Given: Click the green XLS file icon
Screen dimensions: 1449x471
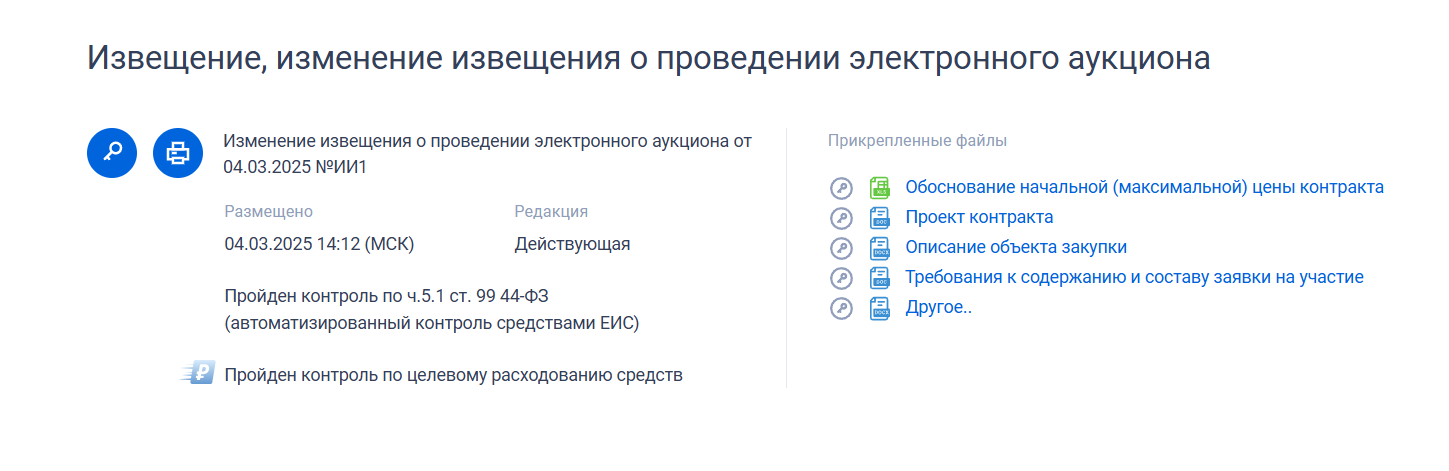Looking at the screenshot, I should pos(880,188).
